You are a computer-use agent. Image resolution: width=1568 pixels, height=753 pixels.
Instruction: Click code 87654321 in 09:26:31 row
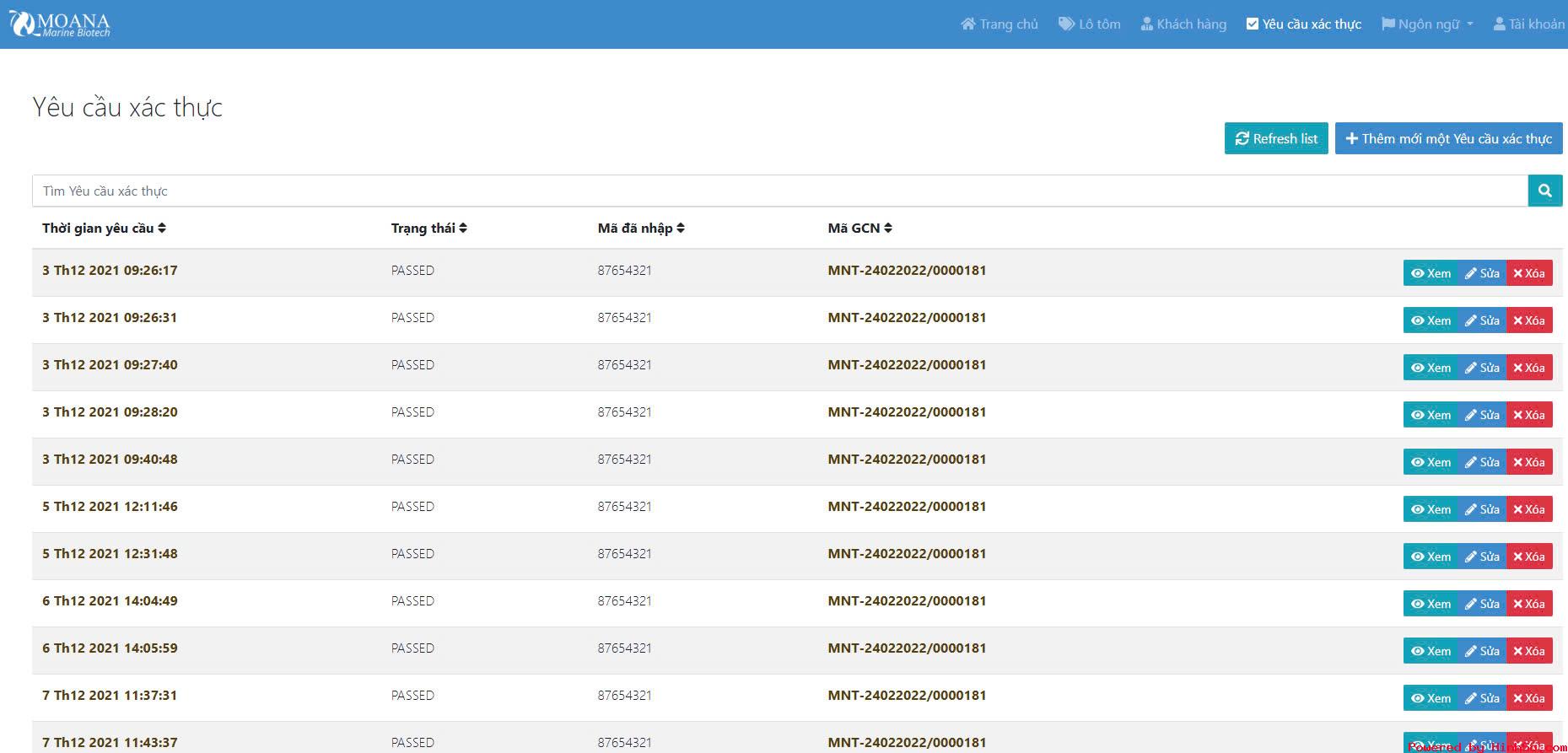pos(625,318)
